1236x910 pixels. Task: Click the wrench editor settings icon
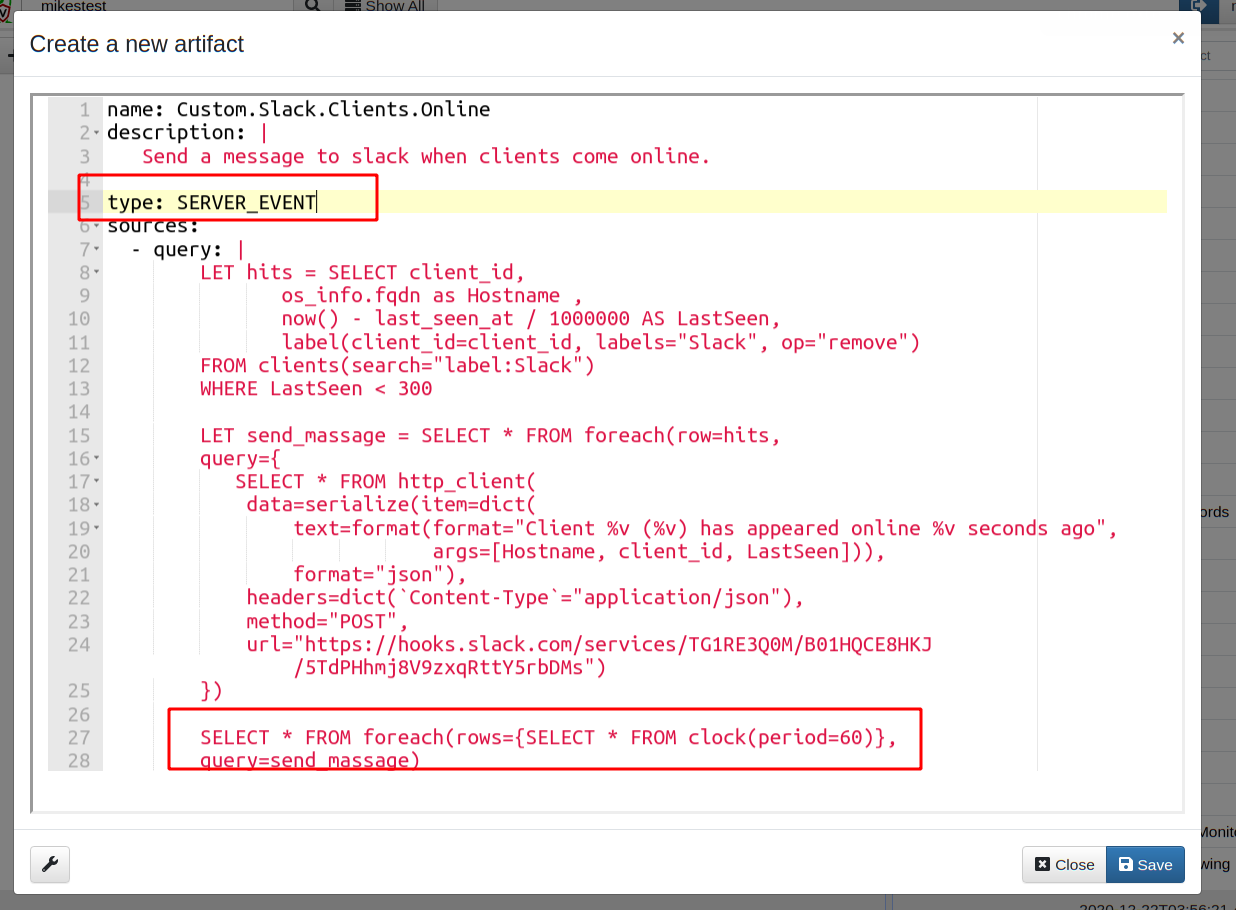click(x=50, y=864)
